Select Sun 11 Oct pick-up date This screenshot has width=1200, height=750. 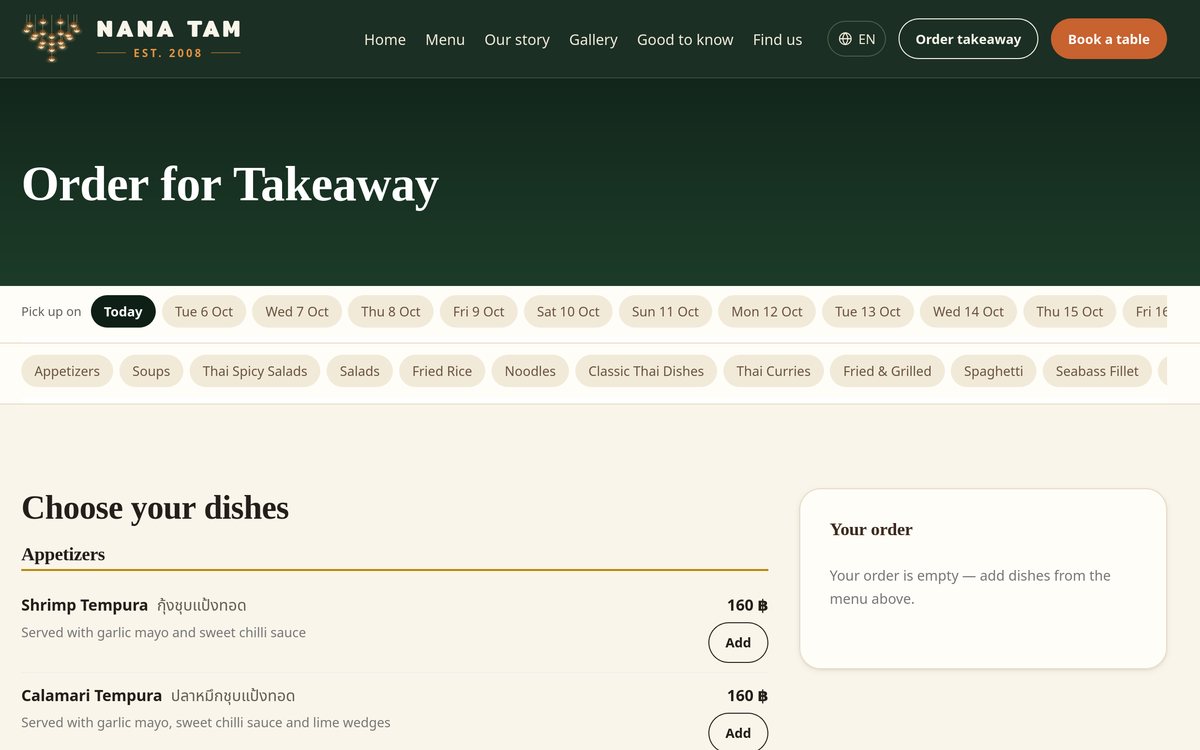[x=665, y=311]
